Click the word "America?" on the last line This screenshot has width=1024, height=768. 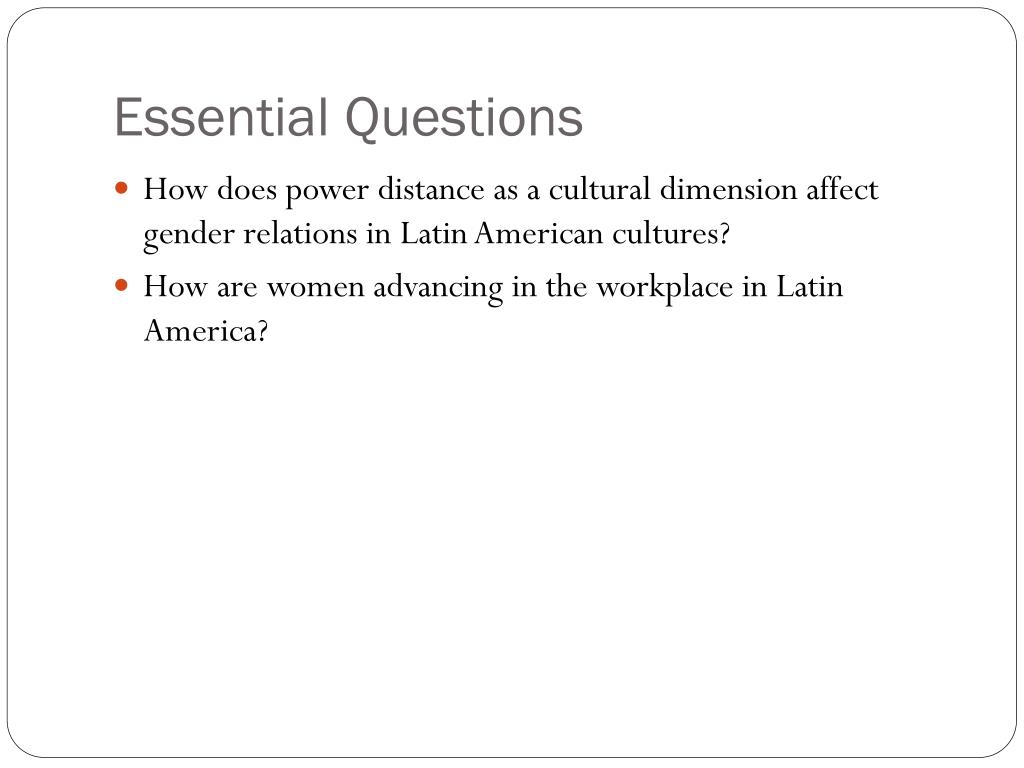[x=206, y=330]
